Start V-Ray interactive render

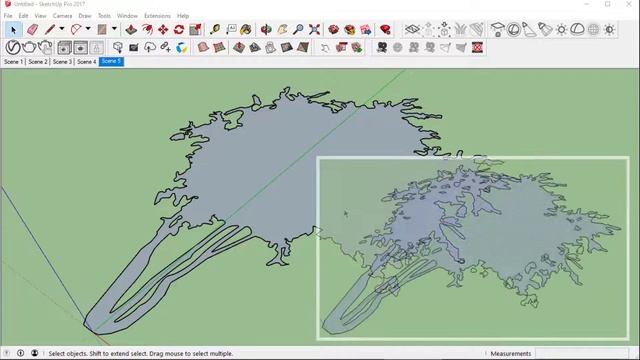tap(45, 47)
